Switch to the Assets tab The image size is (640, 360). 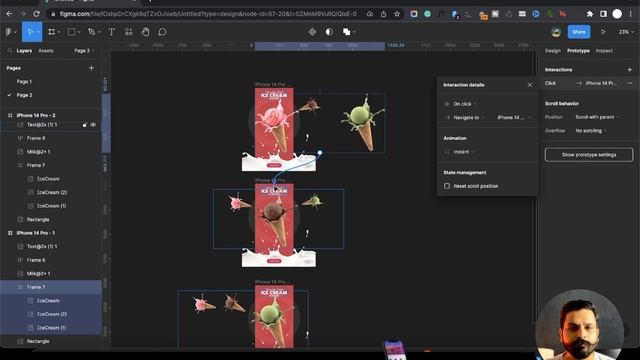(46, 51)
